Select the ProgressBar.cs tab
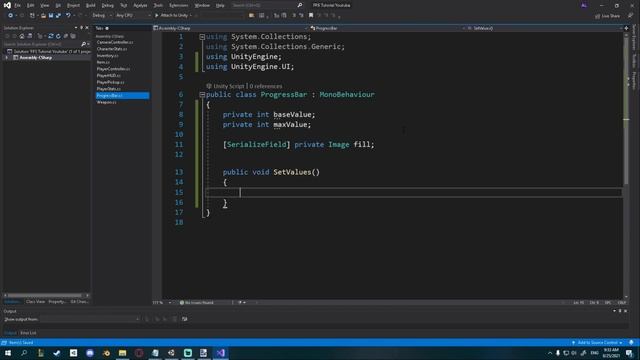640x360 pixels. point(122,96)
